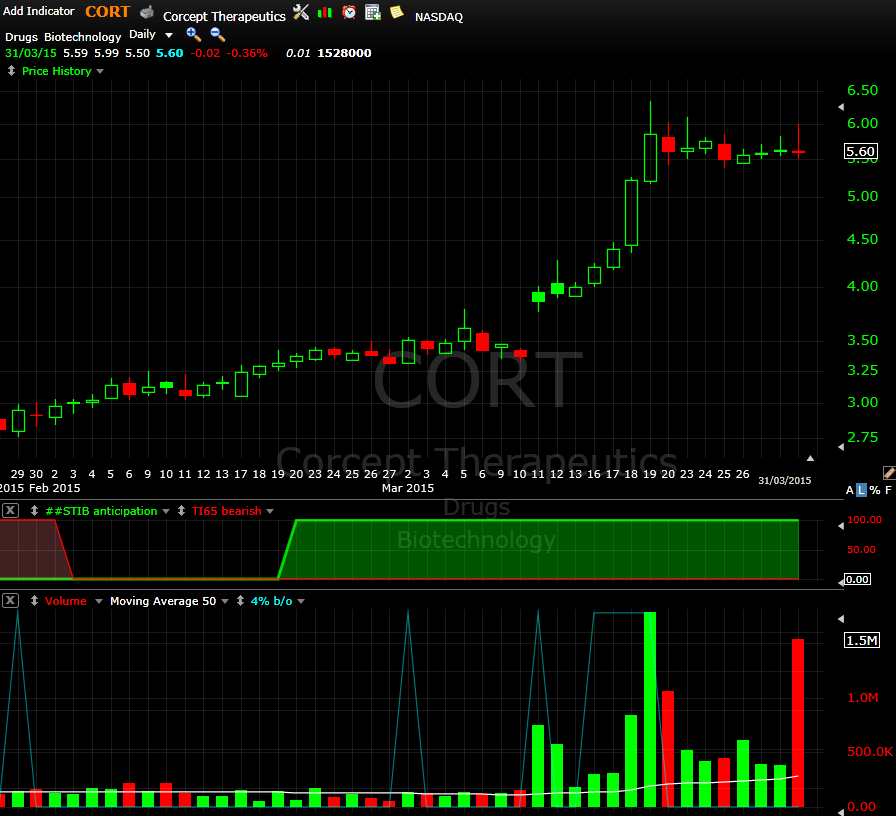This screenshot has height=816, width=896.
Task: Set an alert with the alarm clock icon
Action: [x=349, y=12]
